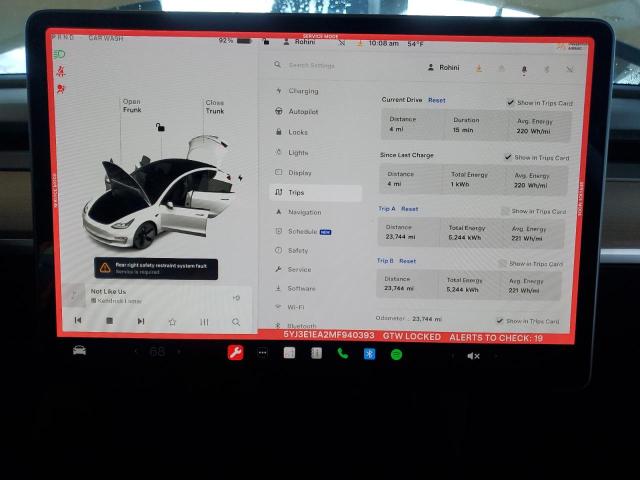Tap the charge port lightning icon
Image resolution: width=640 pixels, height=480 pixels.
click(x=240, y=178)
